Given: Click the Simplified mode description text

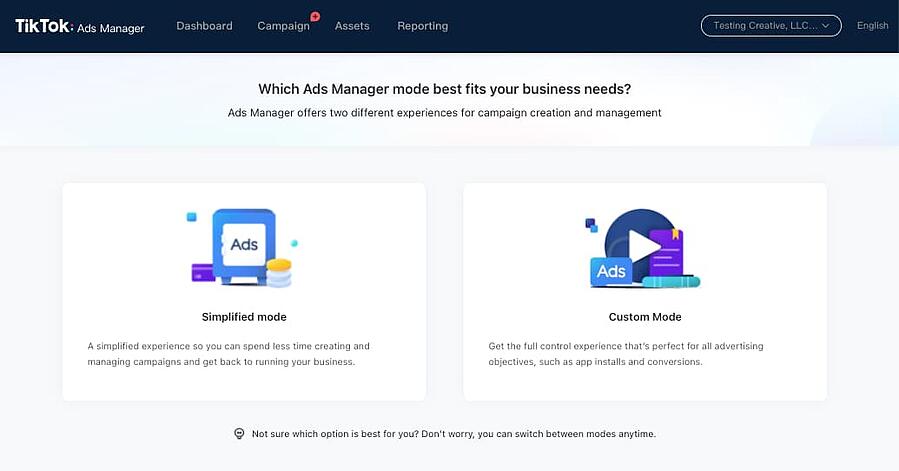Looking at the screenshot, I should coord(228,354).
